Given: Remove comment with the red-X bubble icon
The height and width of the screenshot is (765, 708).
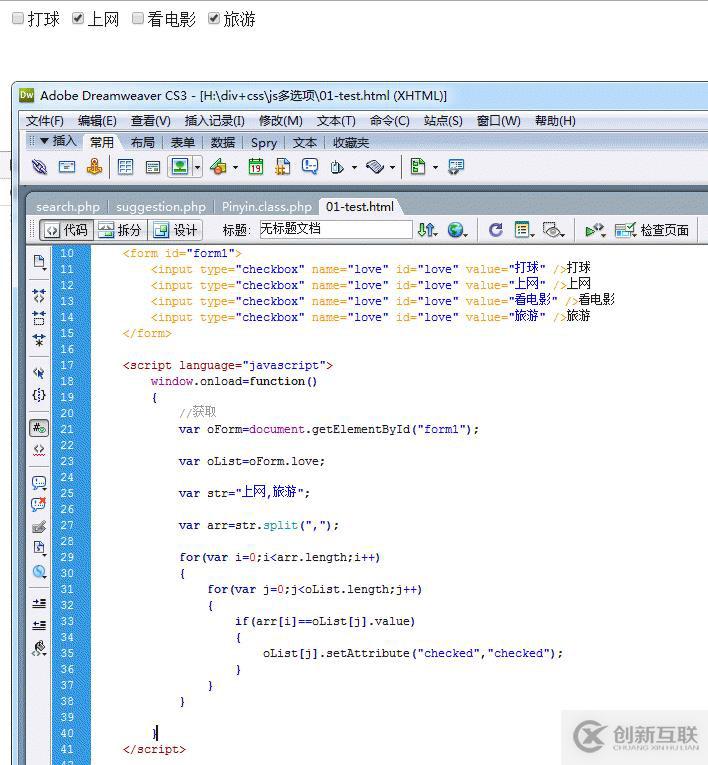Looking at the screenshot, I should [39, 504].
